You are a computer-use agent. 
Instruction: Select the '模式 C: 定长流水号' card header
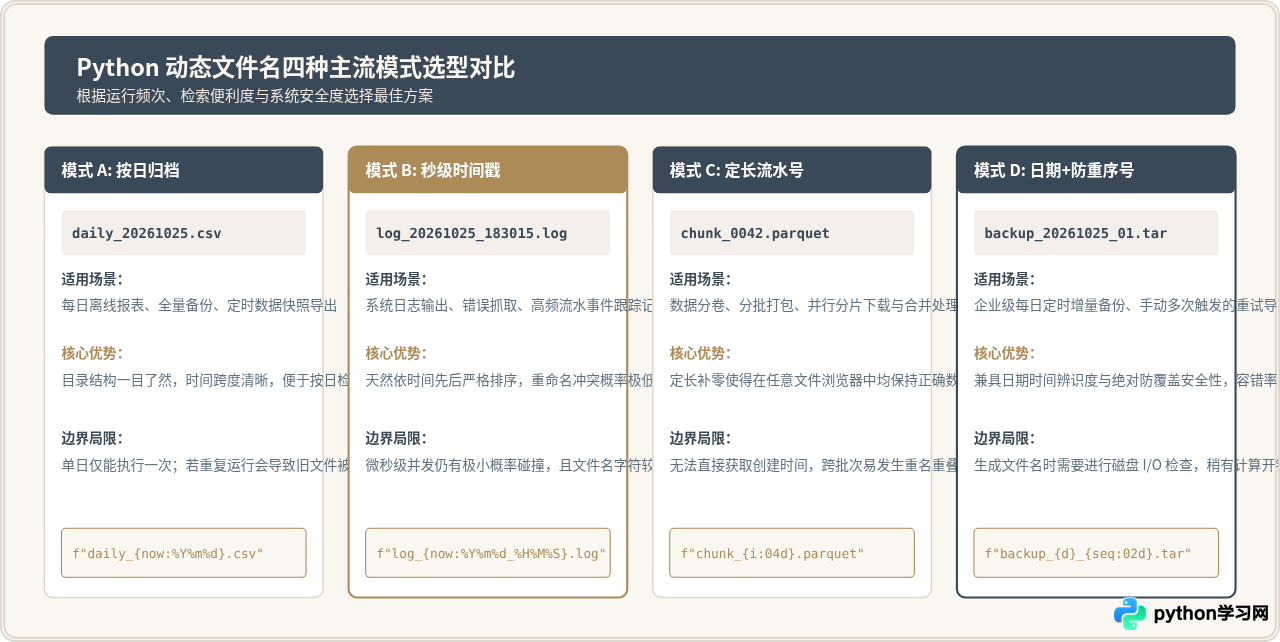[792, 170]
